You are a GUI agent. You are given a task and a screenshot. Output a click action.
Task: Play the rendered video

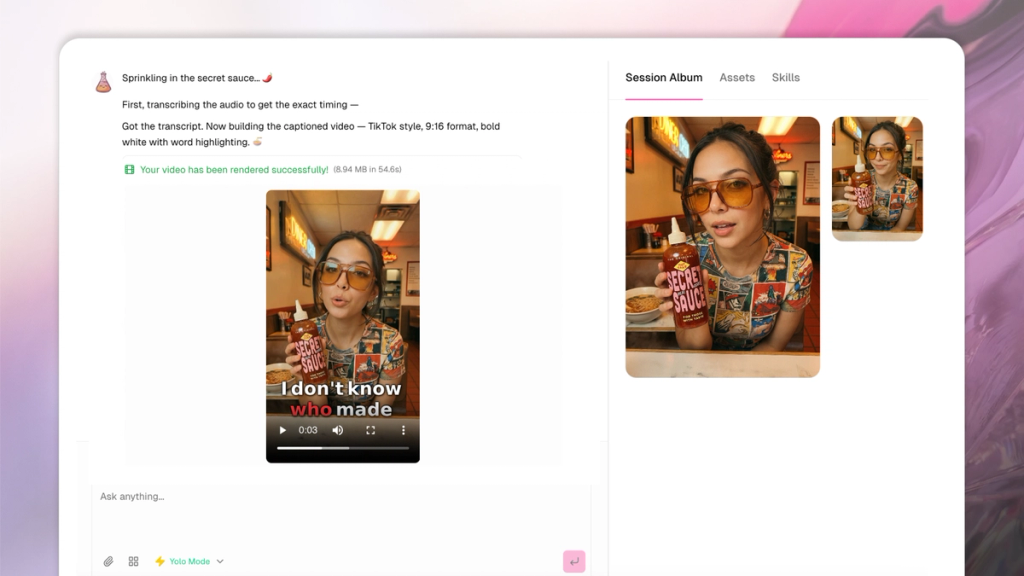[283, 430]
